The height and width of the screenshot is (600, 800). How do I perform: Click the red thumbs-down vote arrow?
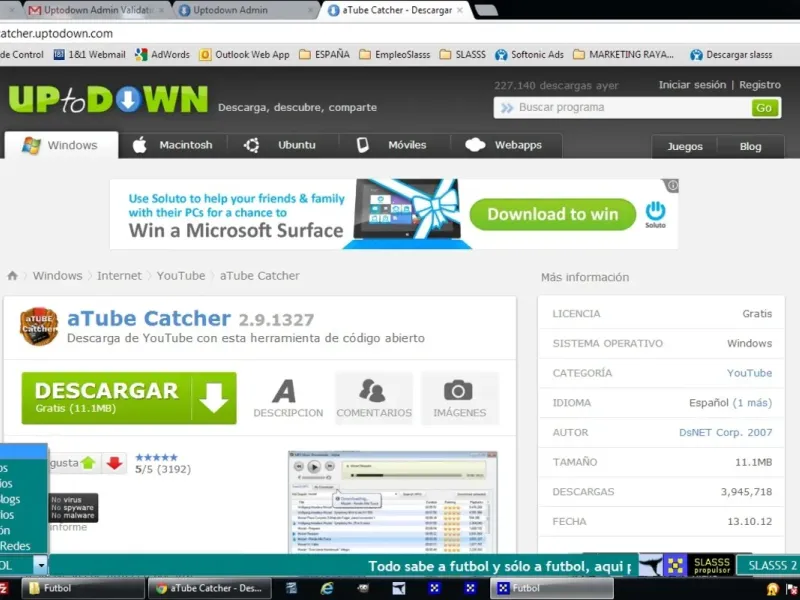pos(114,463)
